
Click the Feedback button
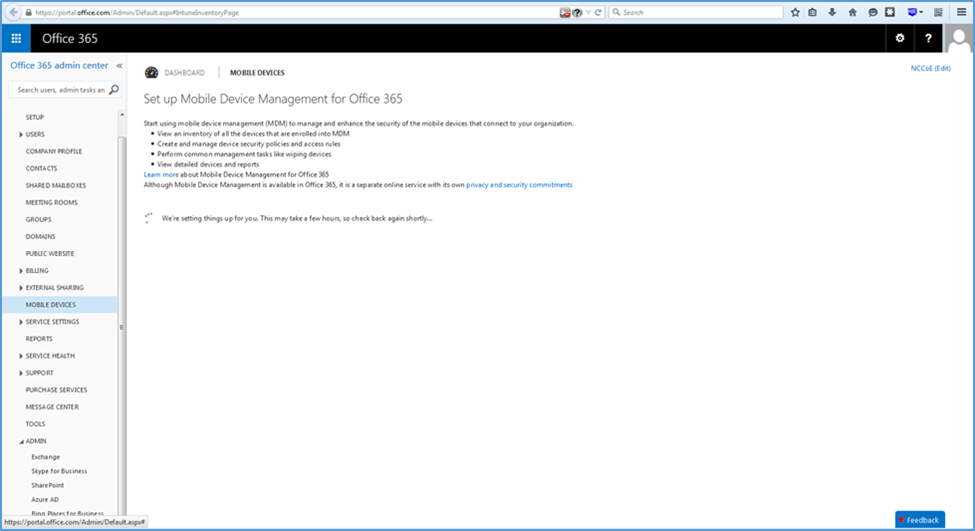[920, 520]
